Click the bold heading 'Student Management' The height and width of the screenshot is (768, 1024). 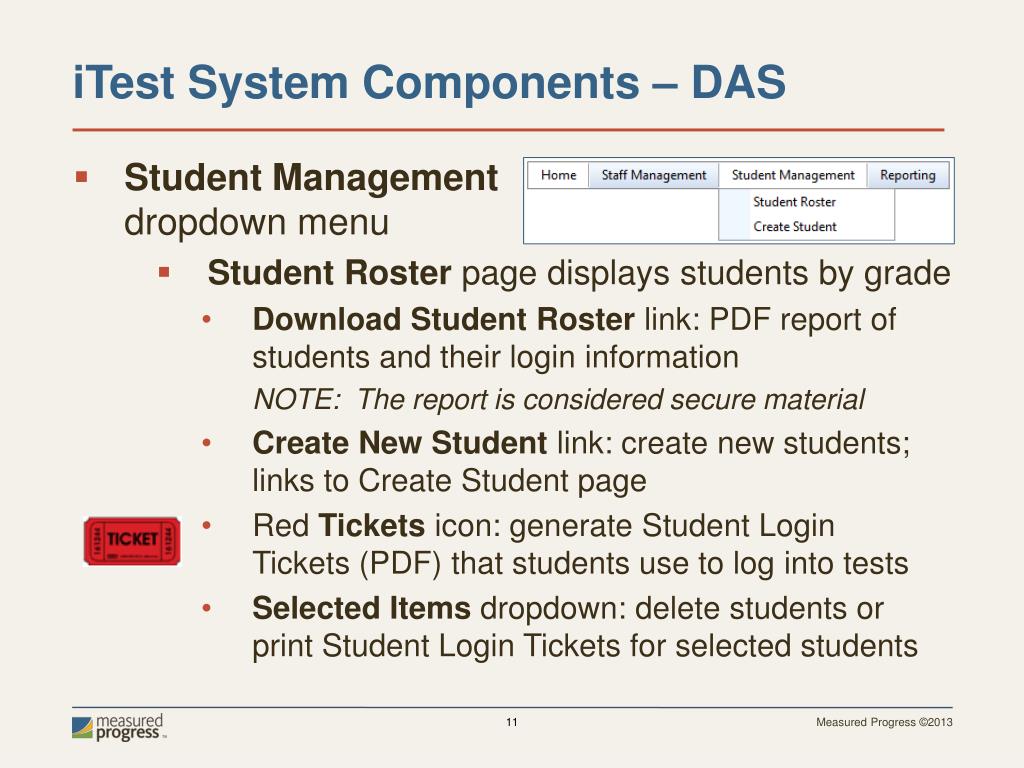311,178
